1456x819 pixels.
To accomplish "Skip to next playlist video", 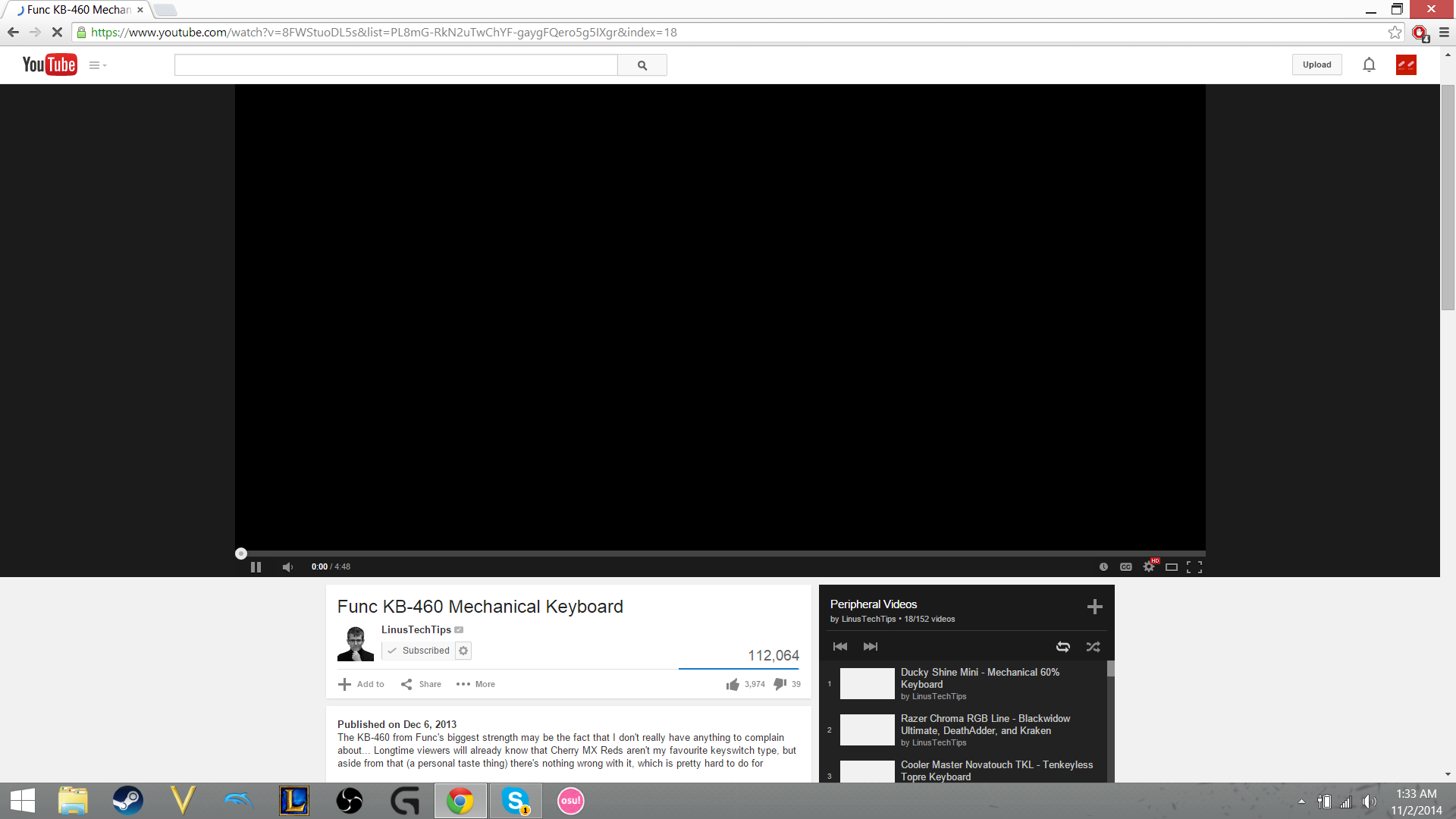I will (x=871, y=646).
